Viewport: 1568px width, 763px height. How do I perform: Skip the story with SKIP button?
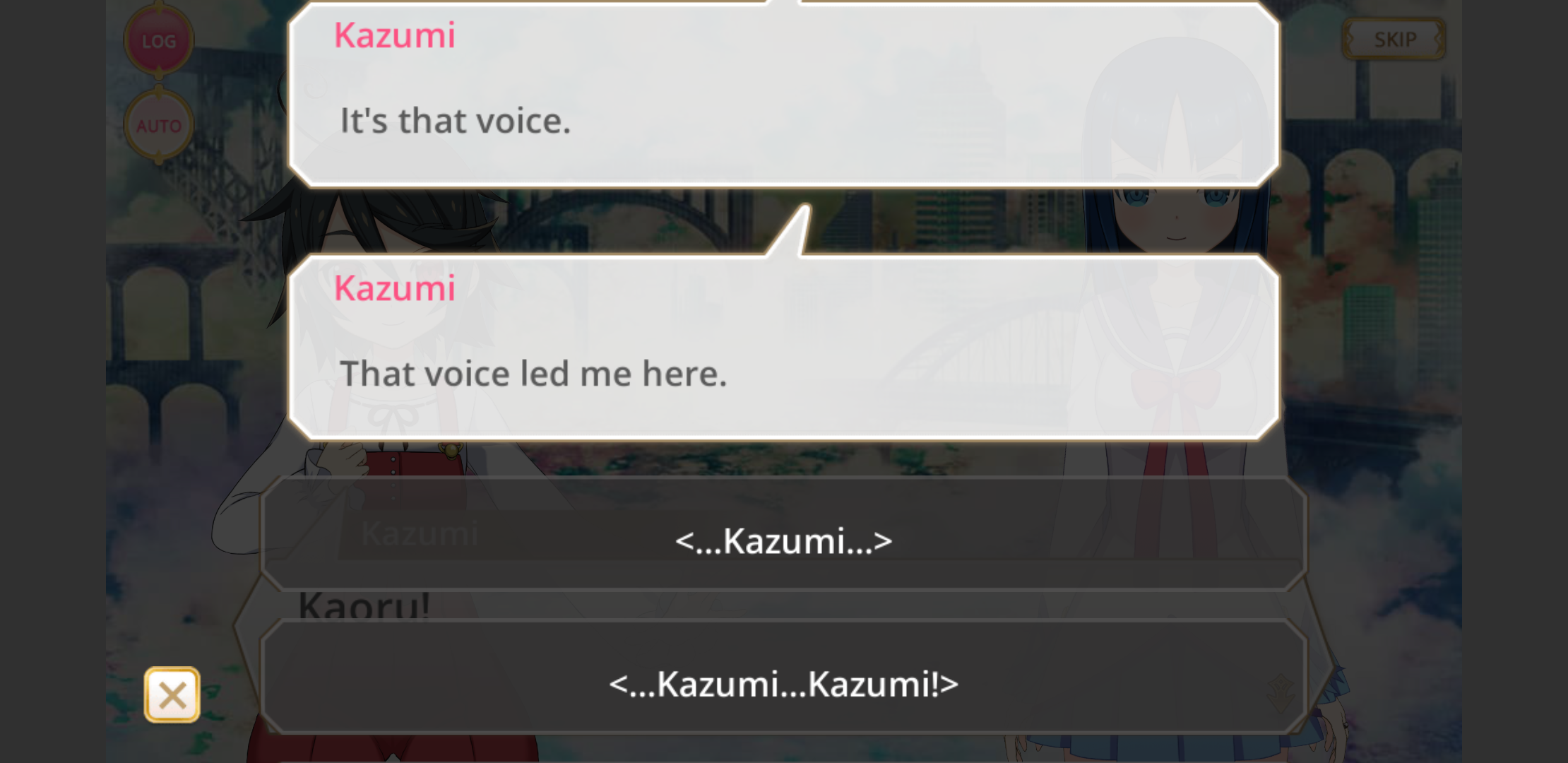coord(1394,39)
